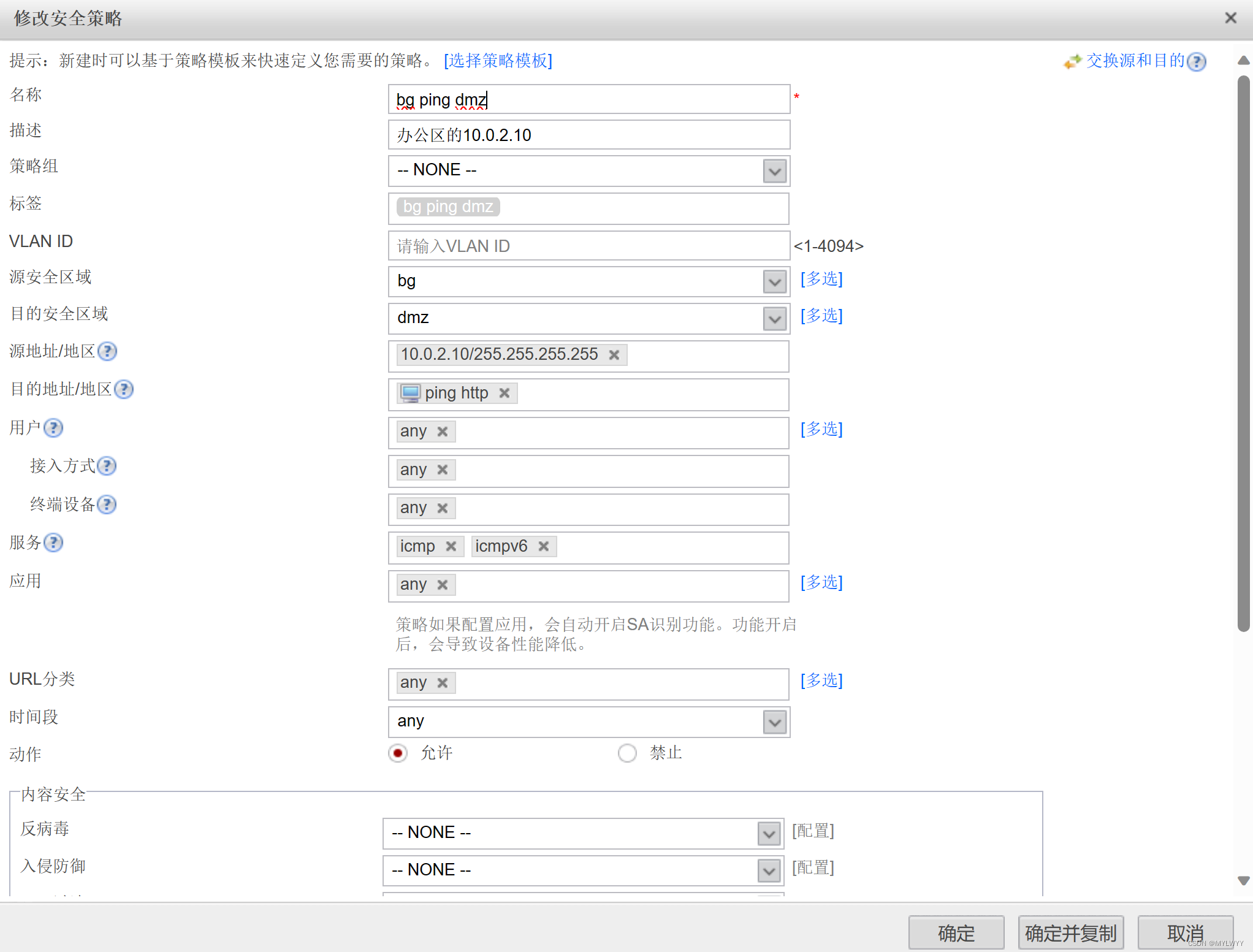Open the 时间段 any dropdown
Viewport: 1253px width, 952px height.
click(774, 722)
